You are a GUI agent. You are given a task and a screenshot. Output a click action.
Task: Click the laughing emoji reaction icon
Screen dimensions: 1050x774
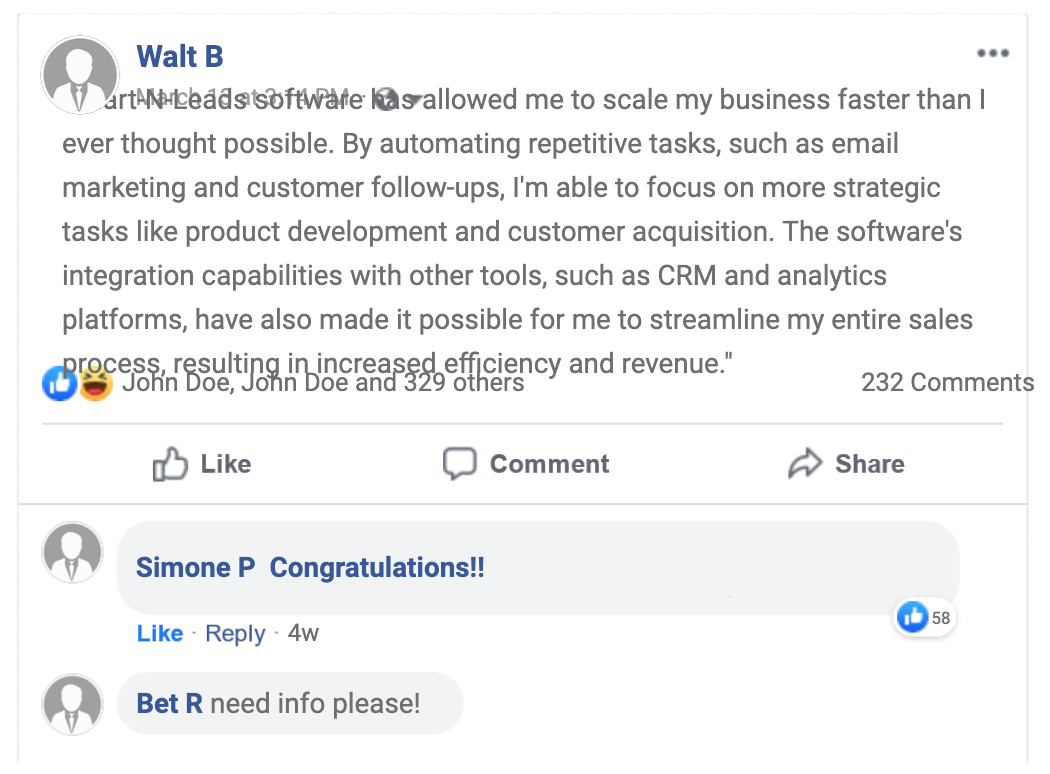tap(96, 383)
